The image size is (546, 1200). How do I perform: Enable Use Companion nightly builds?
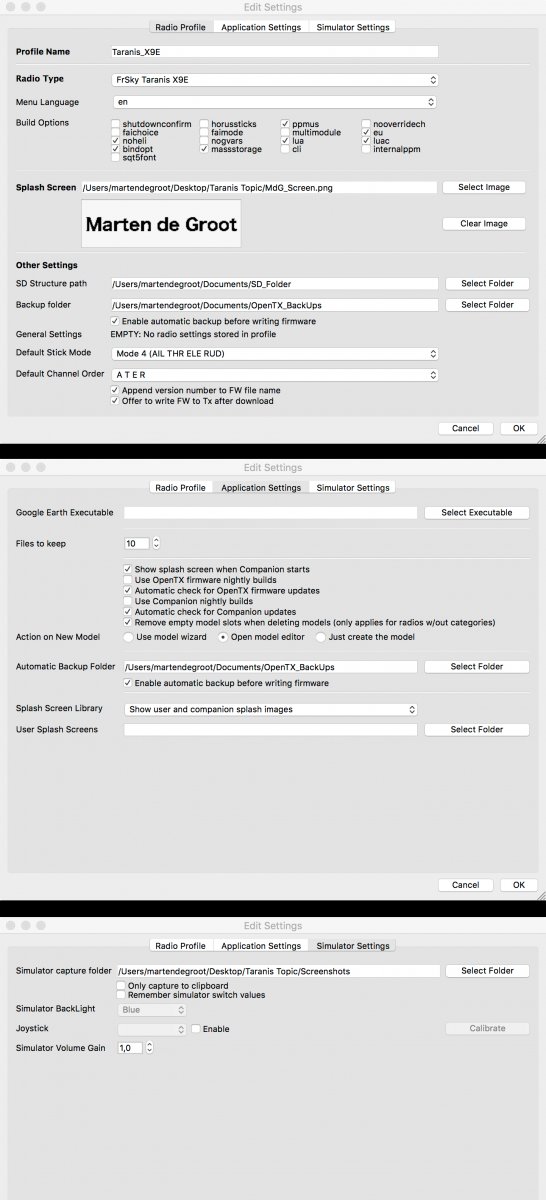coord(128,601)
